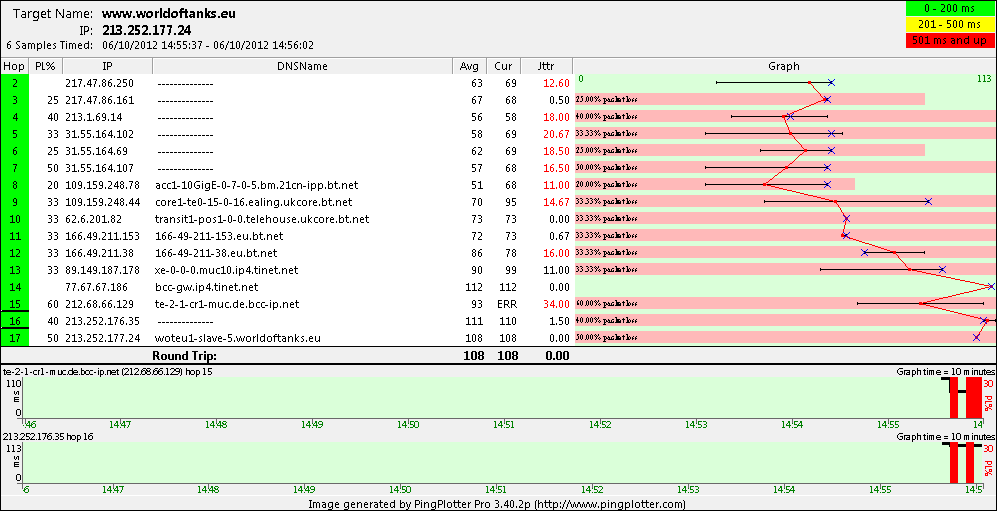Click Graph time = 10 minutes on hop 16
Image resolution: width=997 pixels, height=511 pixels.
[x=945, y=437]
